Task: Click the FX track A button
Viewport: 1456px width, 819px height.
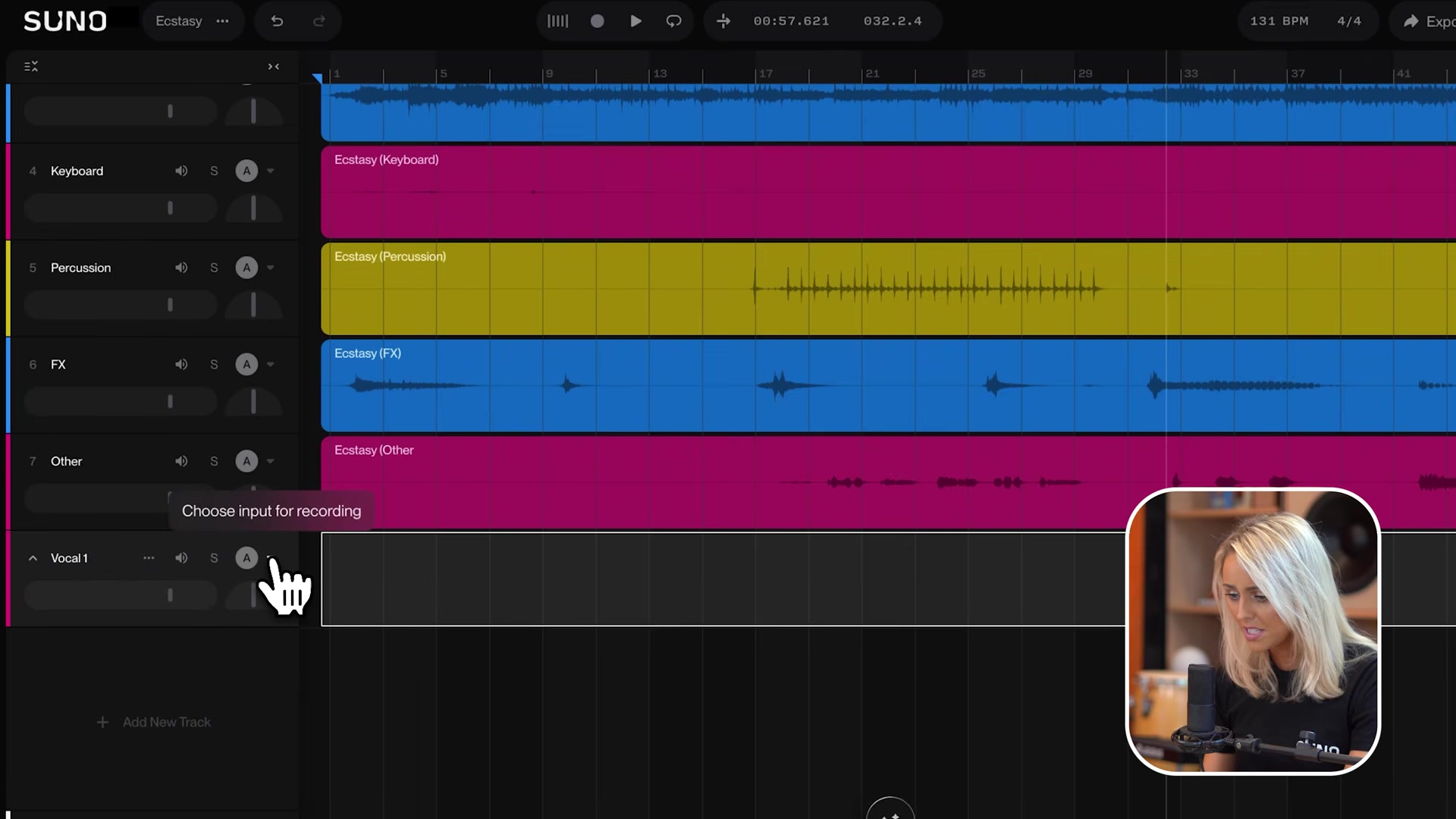Action: pos(246,365)
